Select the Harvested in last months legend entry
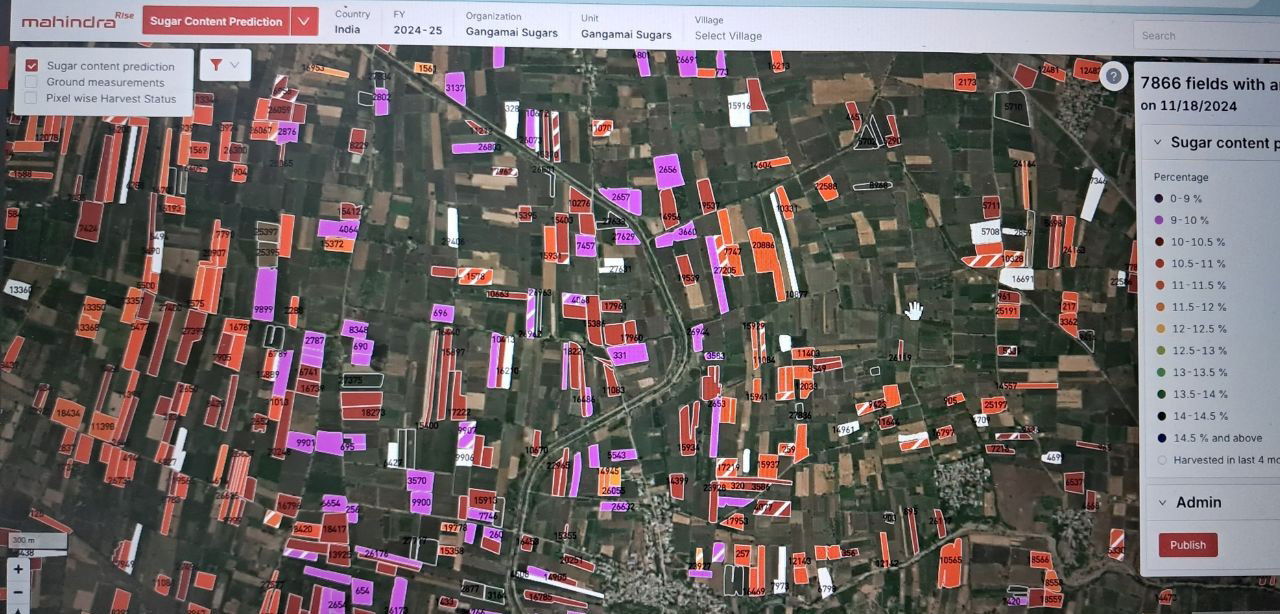 (x=1217, y=460)
